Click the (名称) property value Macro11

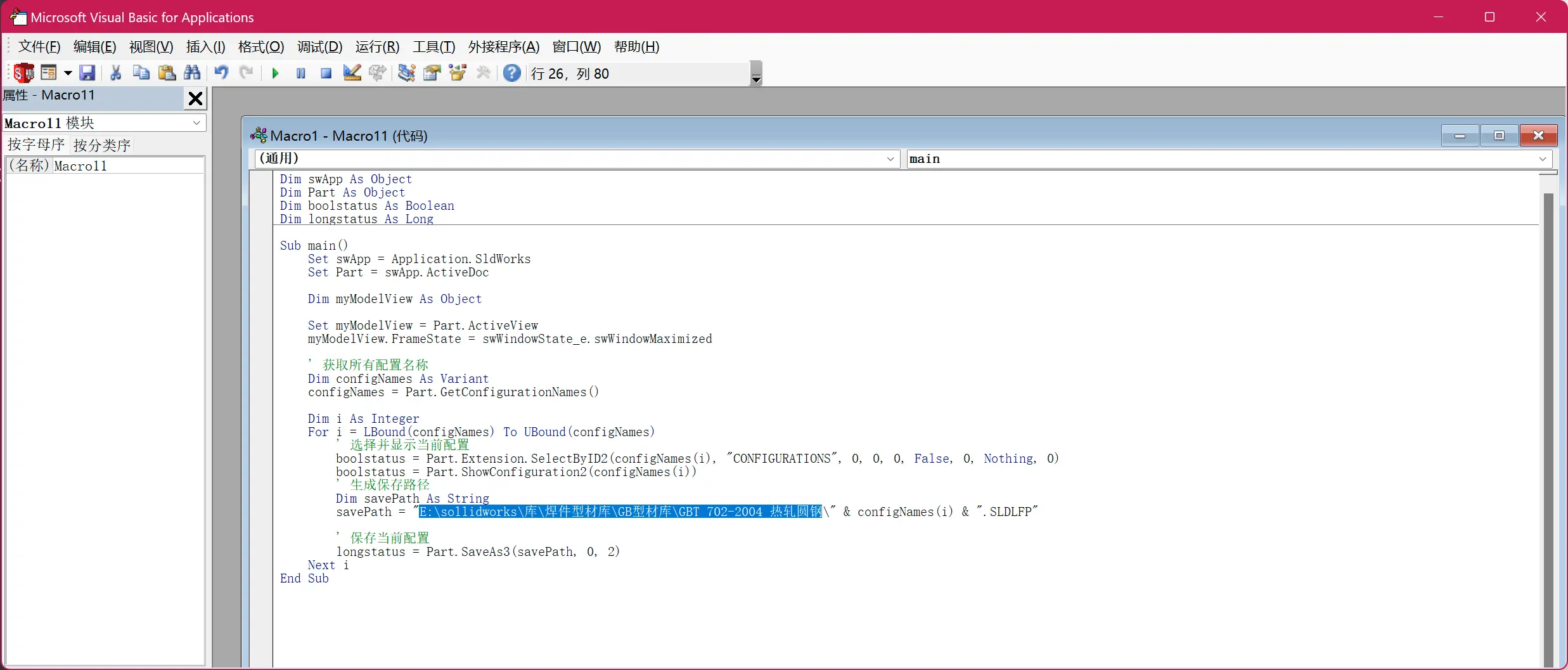coord(128,166)
